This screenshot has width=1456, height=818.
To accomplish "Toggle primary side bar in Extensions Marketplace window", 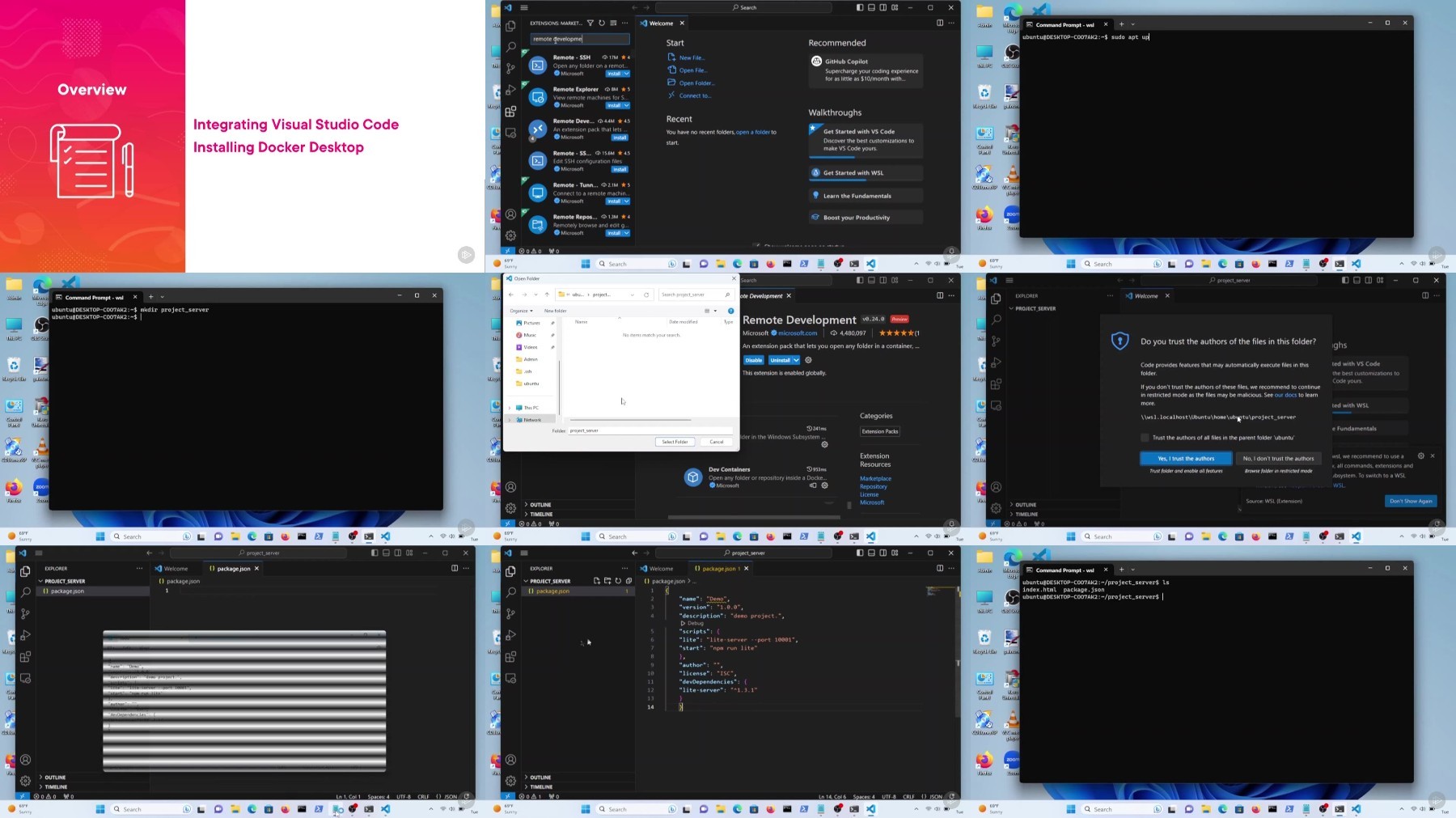I will [x=859, y=7].
